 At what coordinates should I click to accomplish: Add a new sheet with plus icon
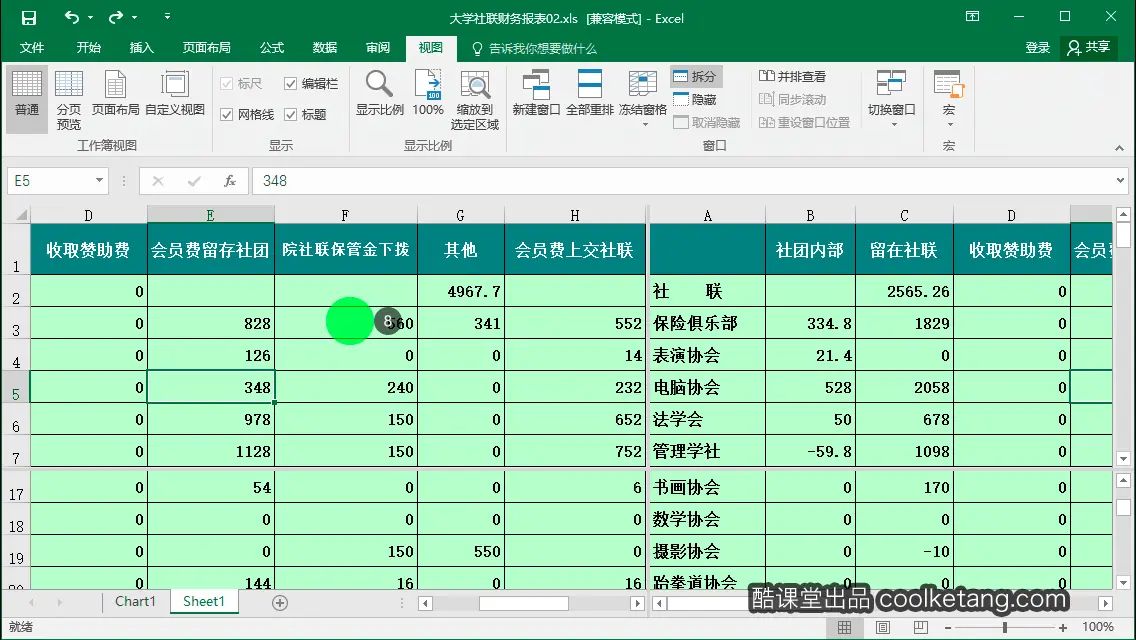280,603
